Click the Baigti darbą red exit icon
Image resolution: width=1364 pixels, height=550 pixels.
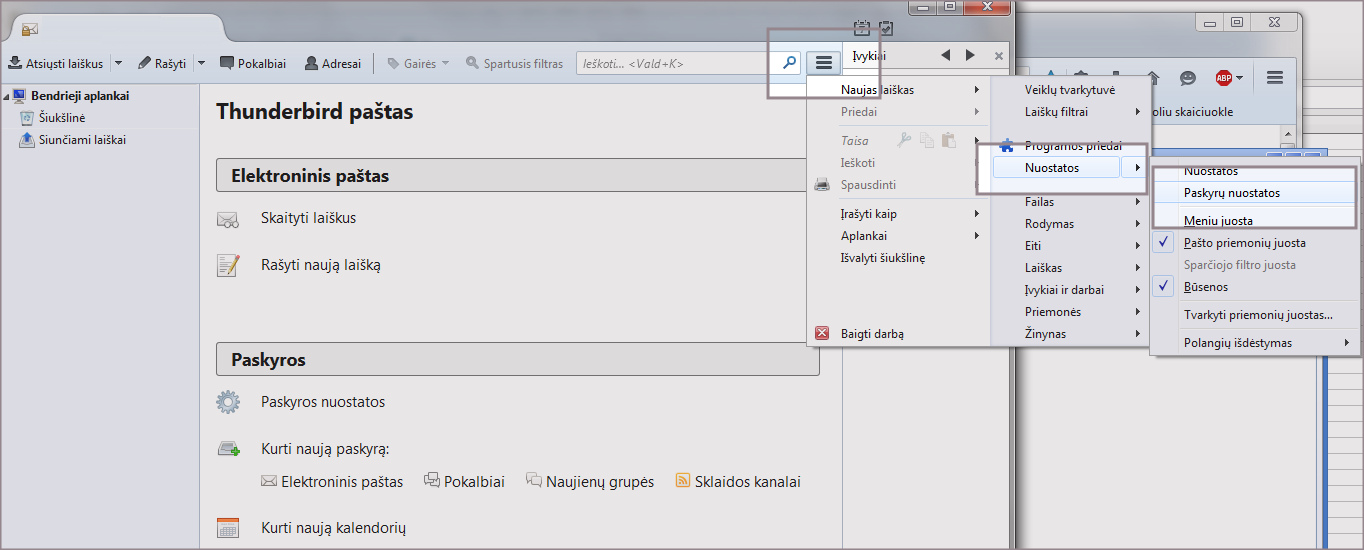pos(822,334)
